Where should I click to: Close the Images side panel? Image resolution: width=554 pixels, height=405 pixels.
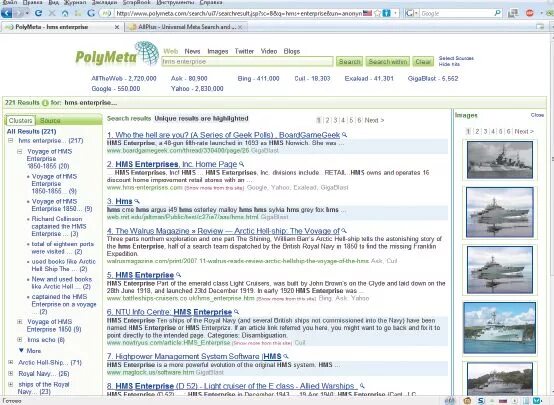pos(537,115)
